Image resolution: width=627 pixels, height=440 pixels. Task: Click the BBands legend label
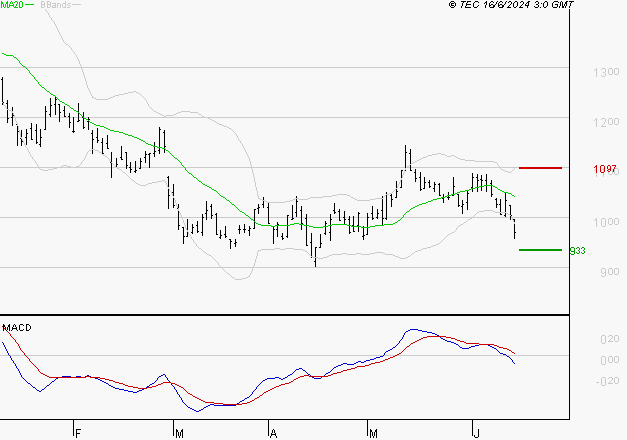(x=56, y=5)
